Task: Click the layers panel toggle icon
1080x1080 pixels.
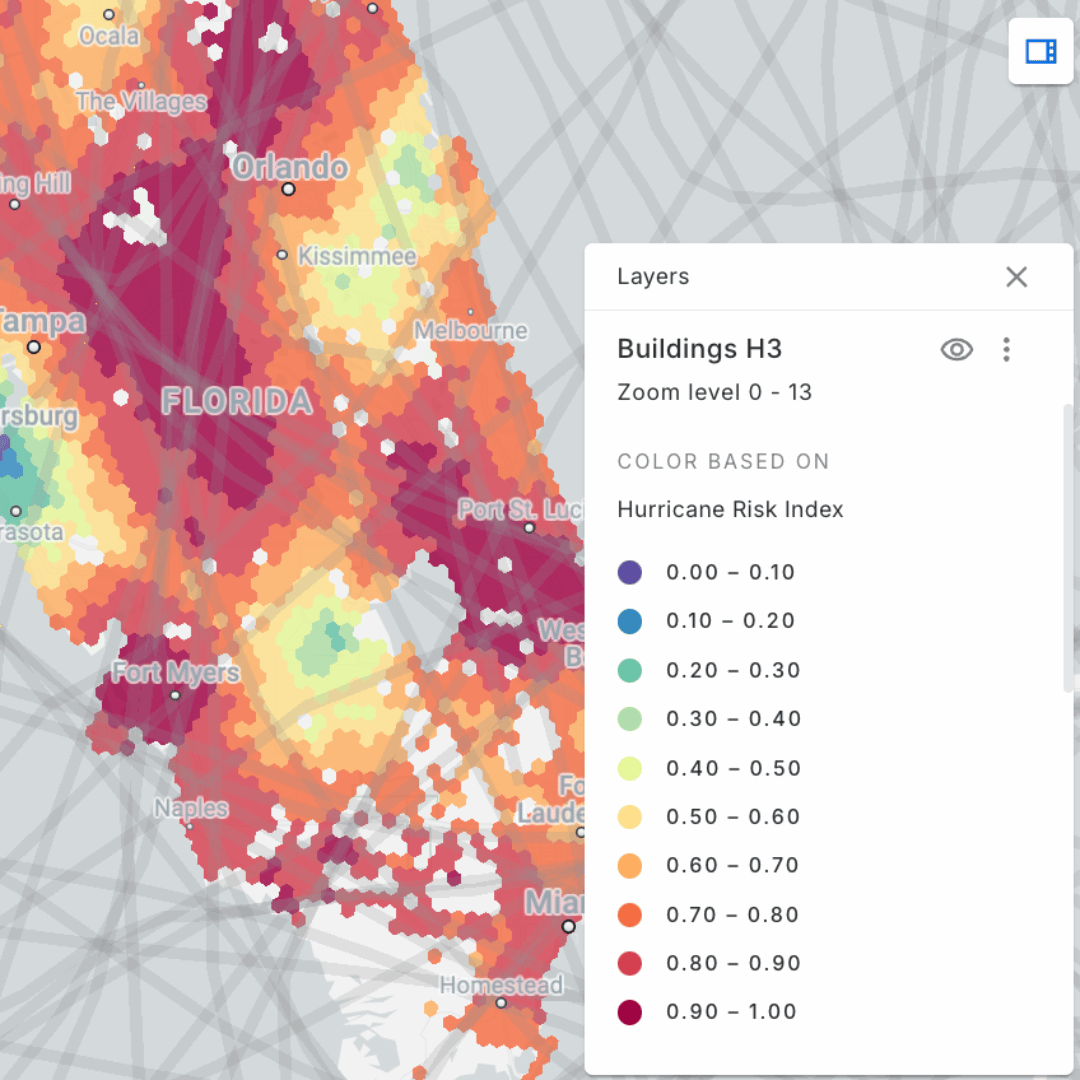Action: click(x=1041, y=51)
